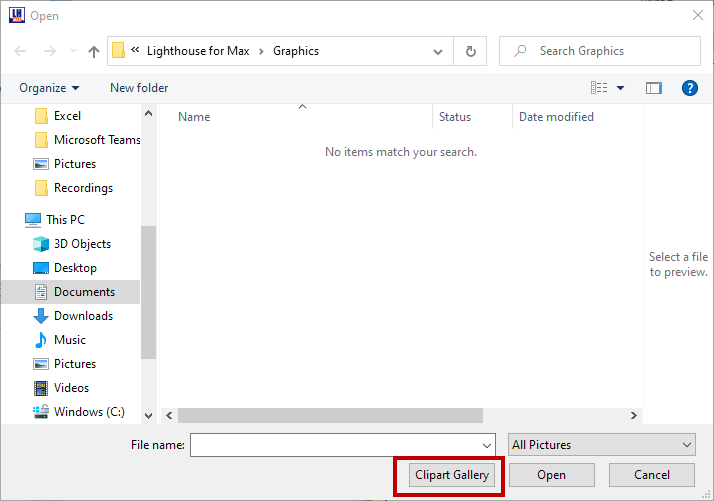714x501 pixels.
Task: Select 3D Objects in navigation pane
Action: pyautogui.click(x=82, y=244)
